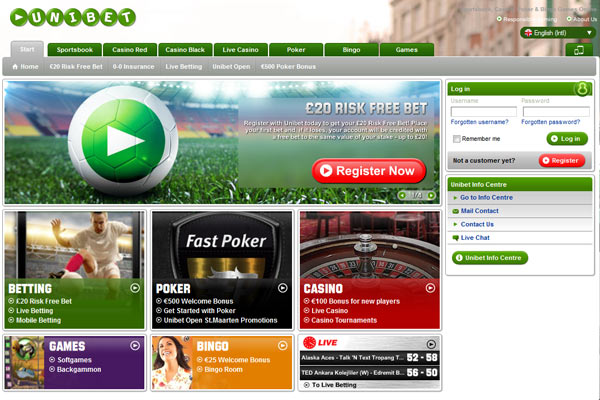Click the Games tile arrow icon

[135, 346]
